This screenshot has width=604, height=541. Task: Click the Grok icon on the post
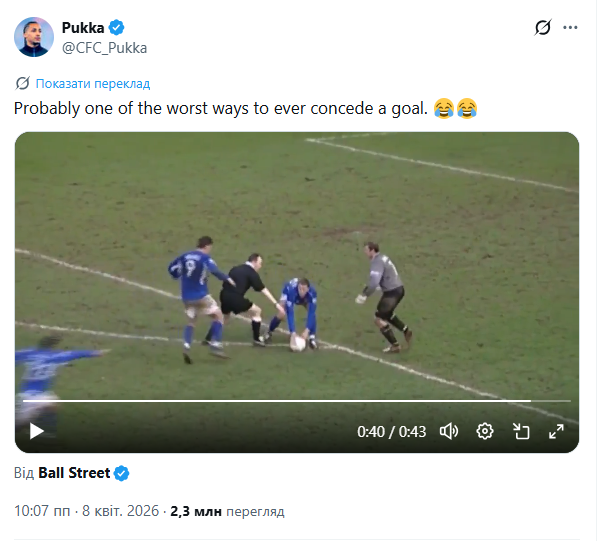pos(543,28)
